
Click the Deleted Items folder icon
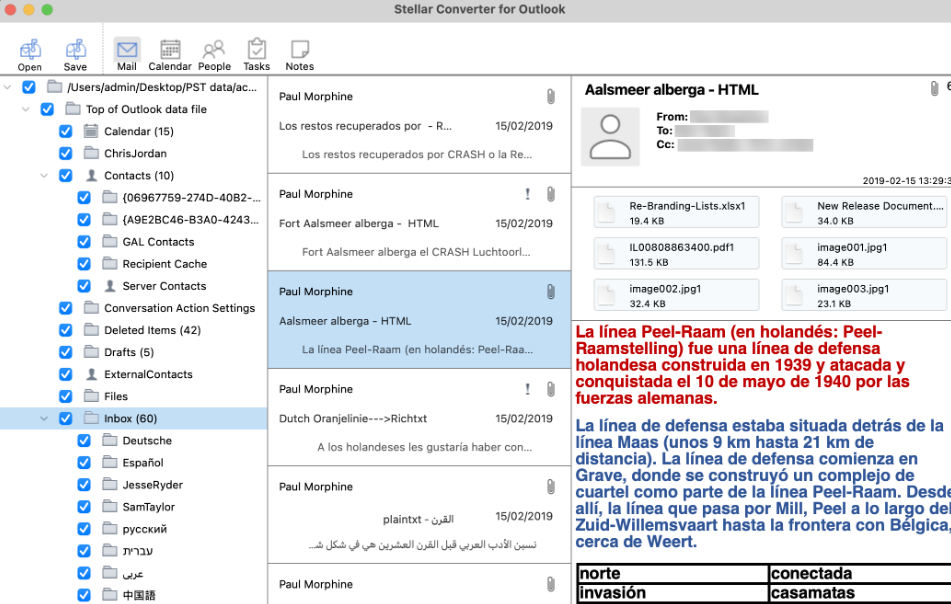(x=91, y=330)
